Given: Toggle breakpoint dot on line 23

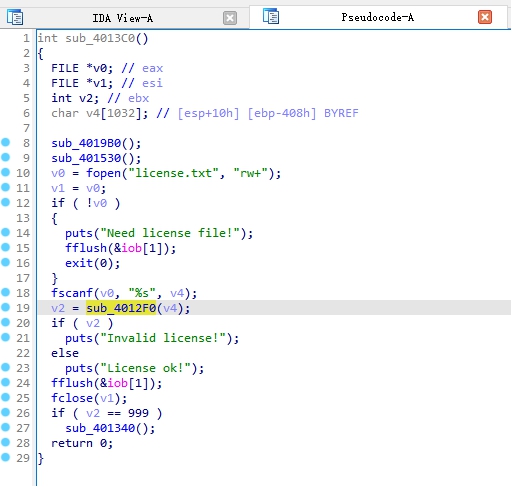Looking at the screenshot, I should 6,367.
